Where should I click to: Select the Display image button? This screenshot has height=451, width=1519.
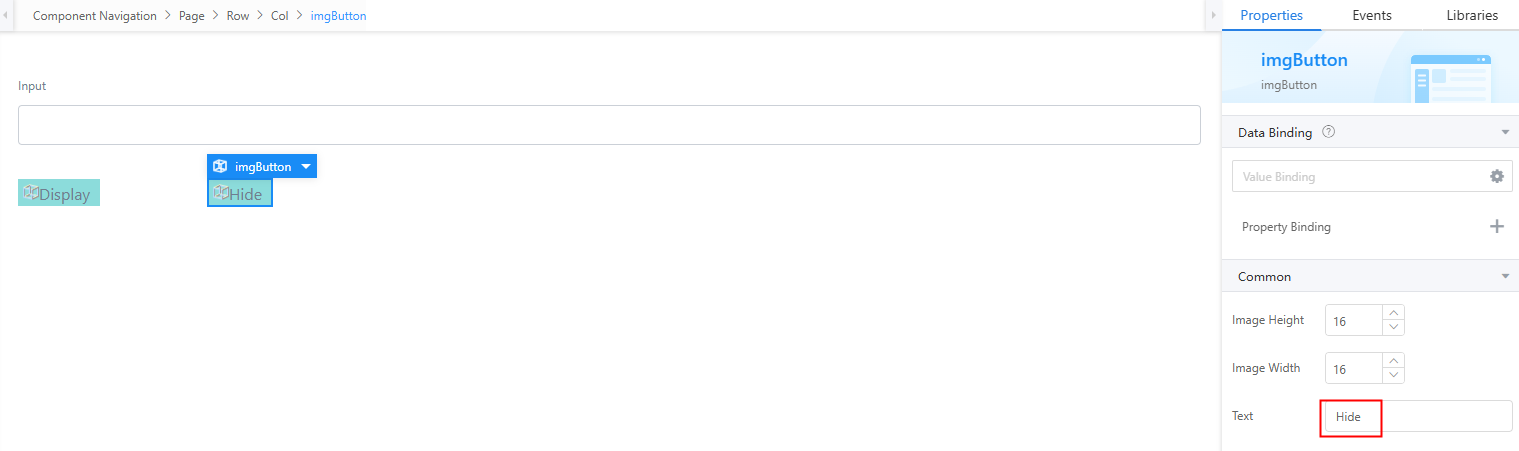59,193
